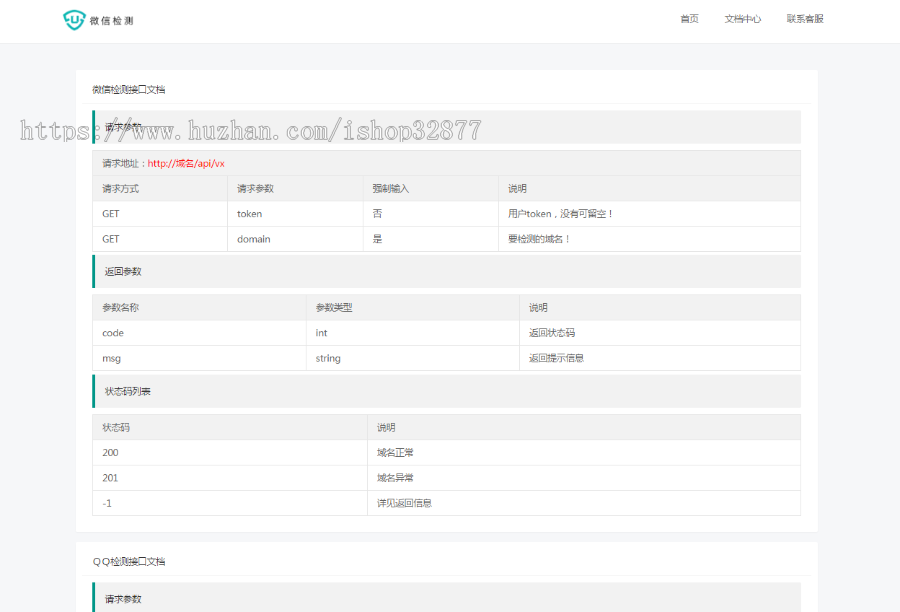Select the 返回参数 section header
This screenshot has height=612, width=900.
pyautogui.click(x=447, y=272)
